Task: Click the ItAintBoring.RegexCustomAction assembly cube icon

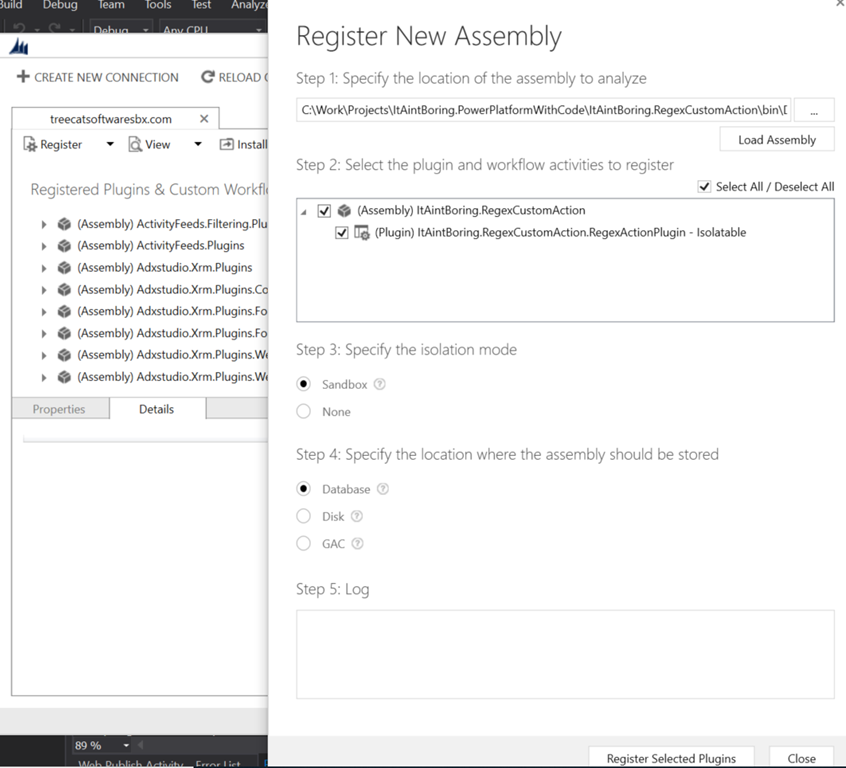Action: point(344,210)
